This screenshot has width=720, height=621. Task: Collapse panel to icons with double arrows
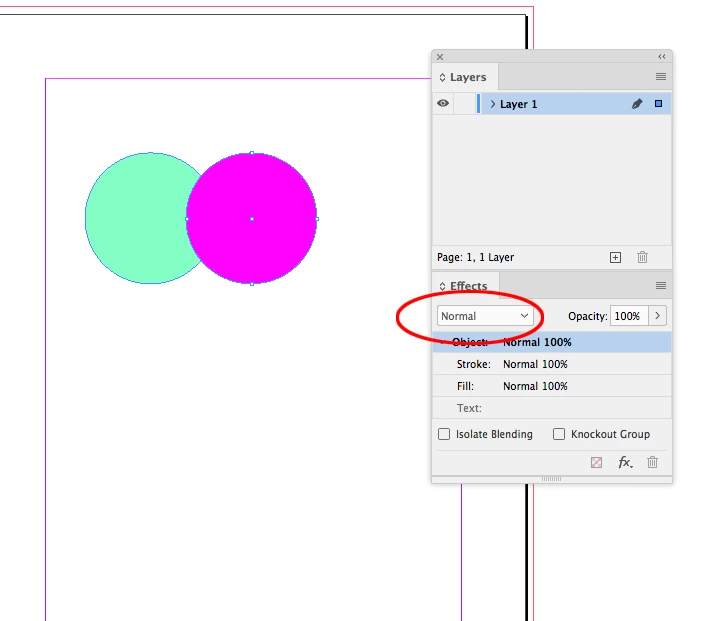pyautogui.click(x=662, y=56)
